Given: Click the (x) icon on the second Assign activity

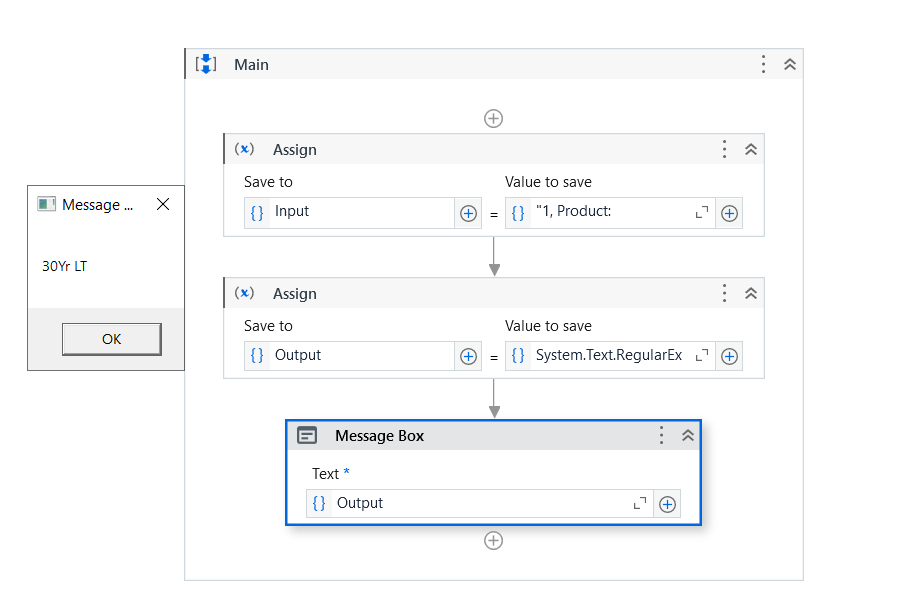Looking at the screenshot, I should click(x=244, y=293).
